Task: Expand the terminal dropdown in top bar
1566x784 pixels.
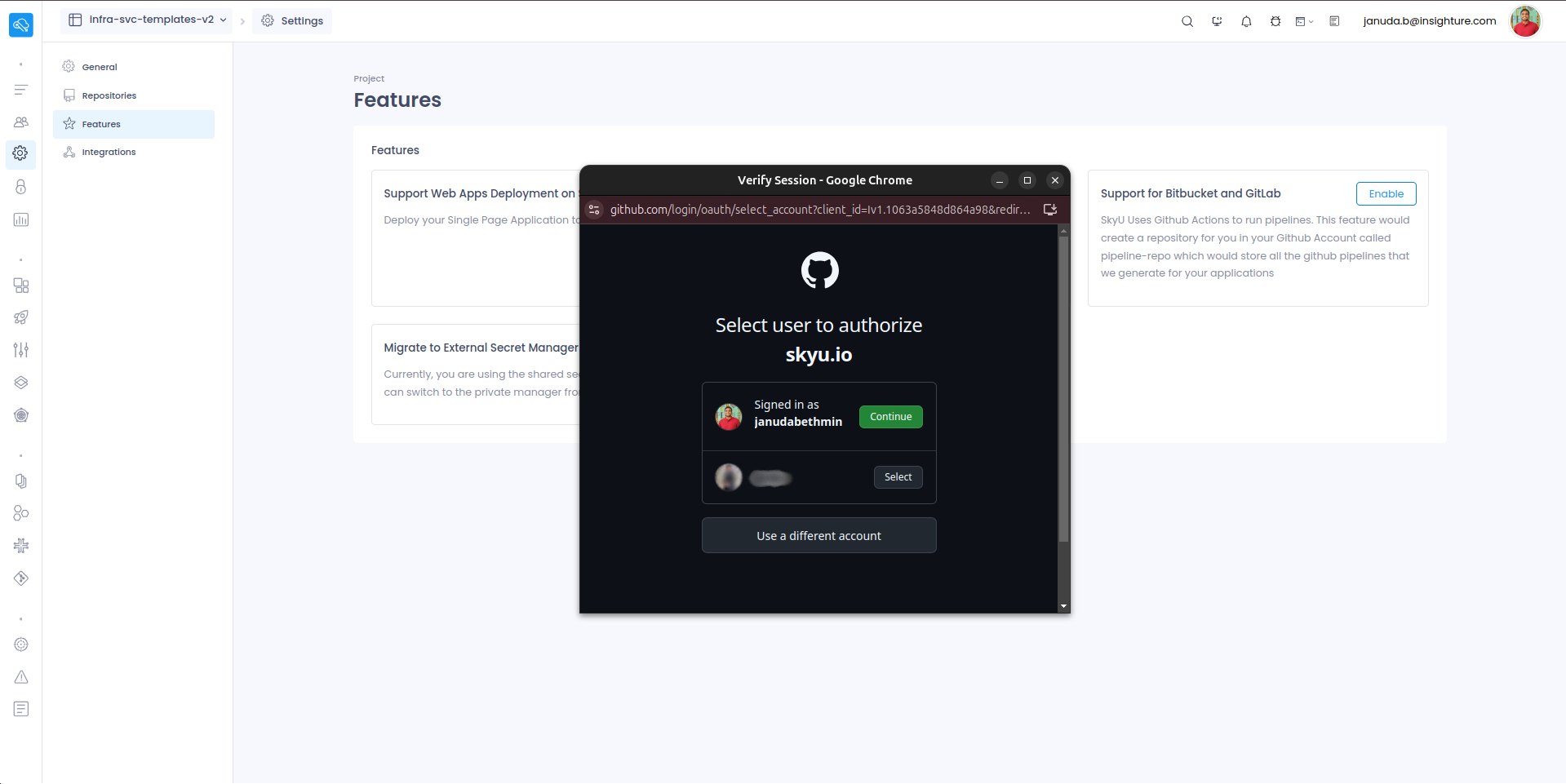Action: 1304,21
